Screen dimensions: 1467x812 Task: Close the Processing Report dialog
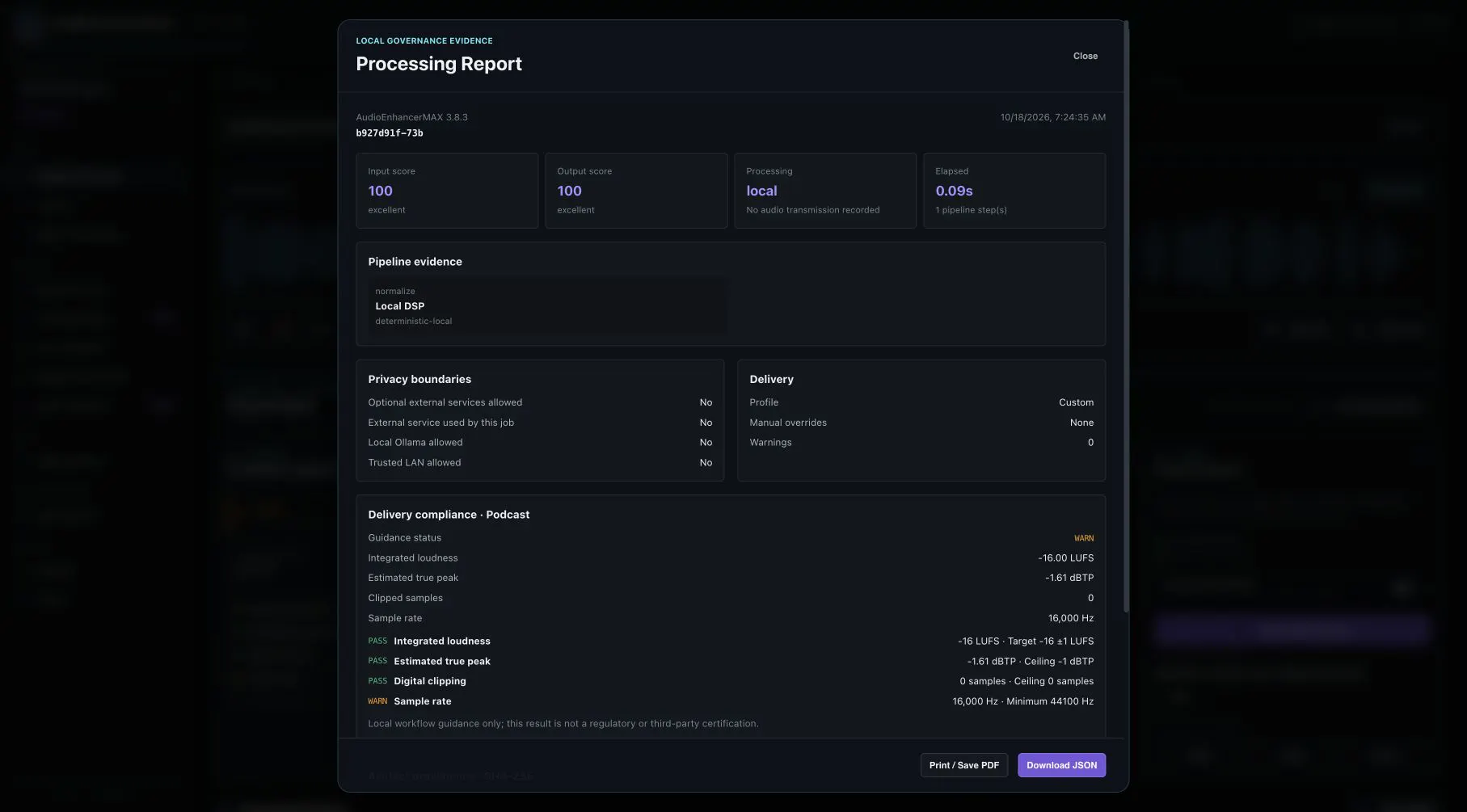click(1085, 56)
